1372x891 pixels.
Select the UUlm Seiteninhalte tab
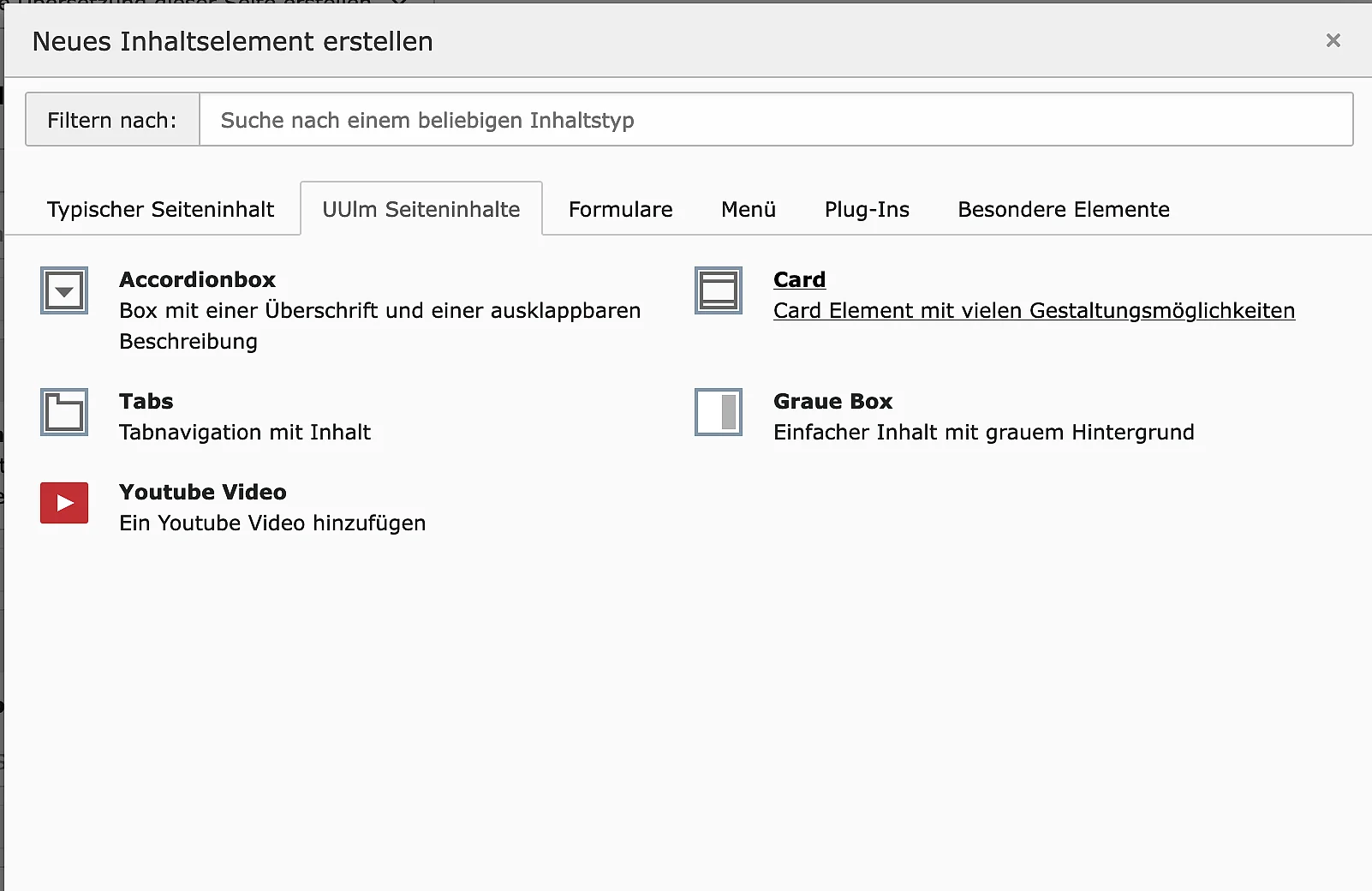pos(421,208)
